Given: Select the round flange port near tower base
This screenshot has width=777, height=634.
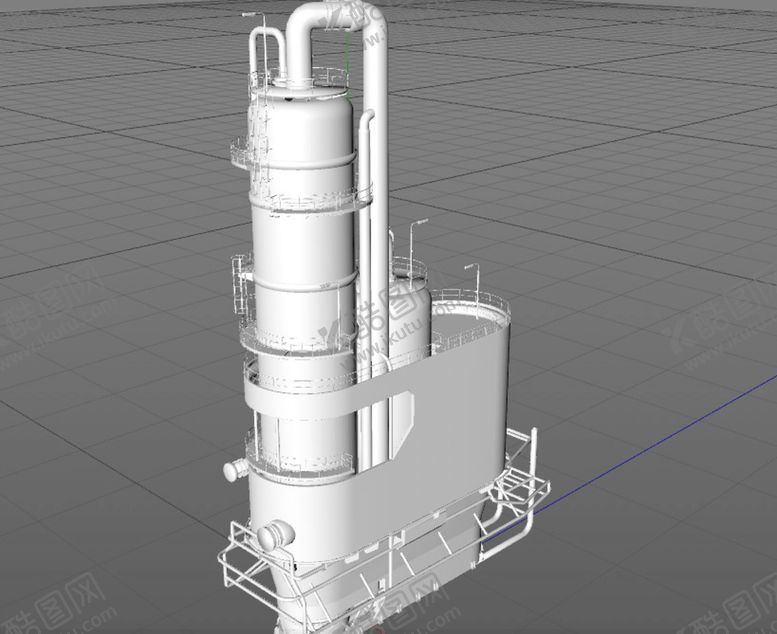Looking at the screenshot, I should (276, 535).
